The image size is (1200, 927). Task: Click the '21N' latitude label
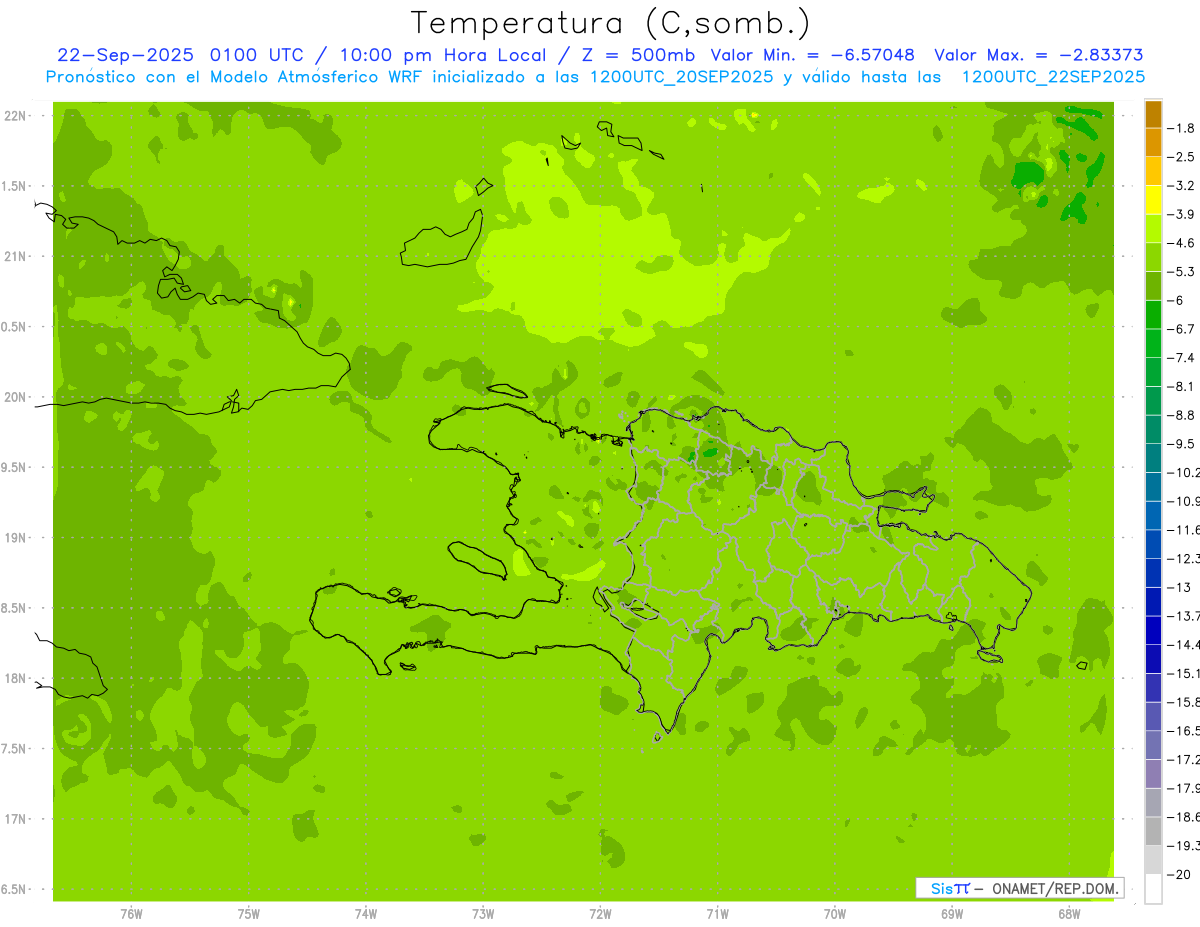16,257
